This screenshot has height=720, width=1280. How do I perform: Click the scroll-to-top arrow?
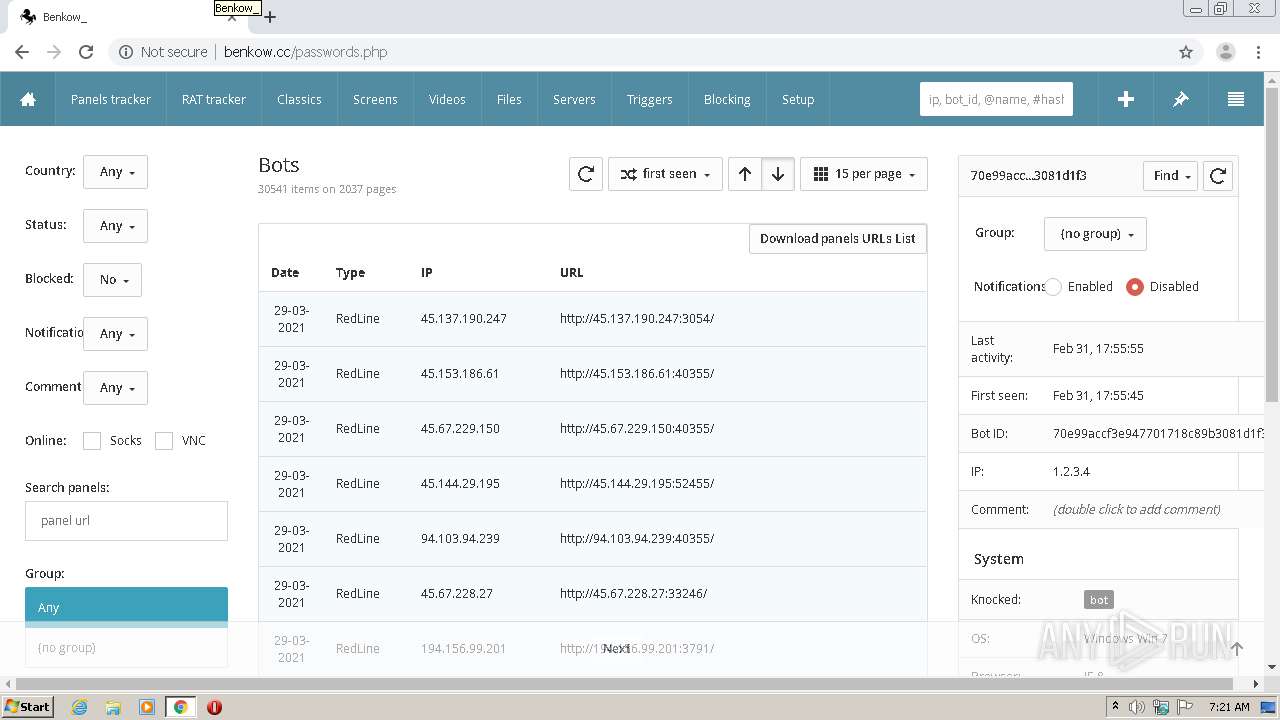click(1236, 648)
